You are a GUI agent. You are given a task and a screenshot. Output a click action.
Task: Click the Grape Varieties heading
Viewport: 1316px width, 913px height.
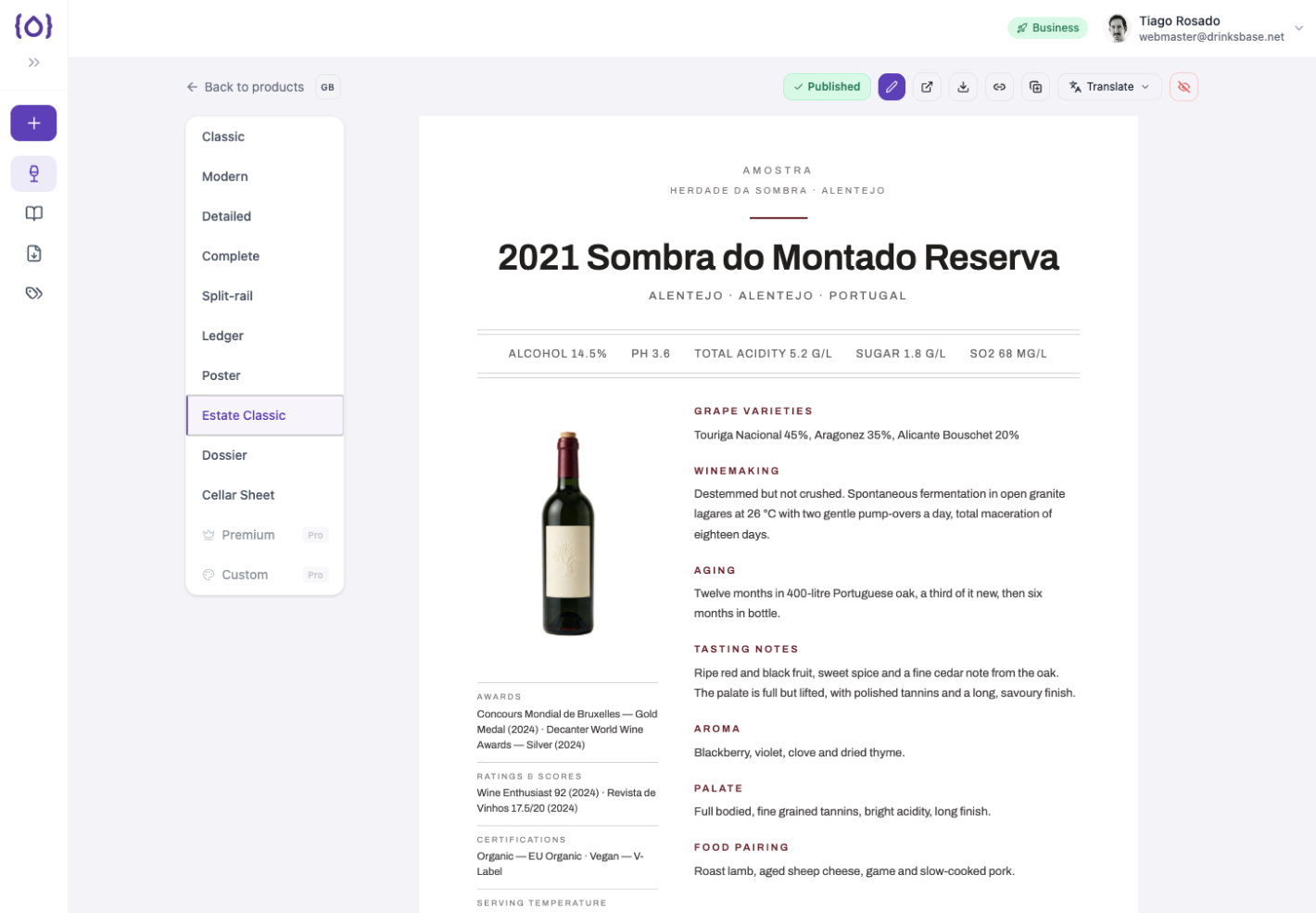[x=753, y=412]
